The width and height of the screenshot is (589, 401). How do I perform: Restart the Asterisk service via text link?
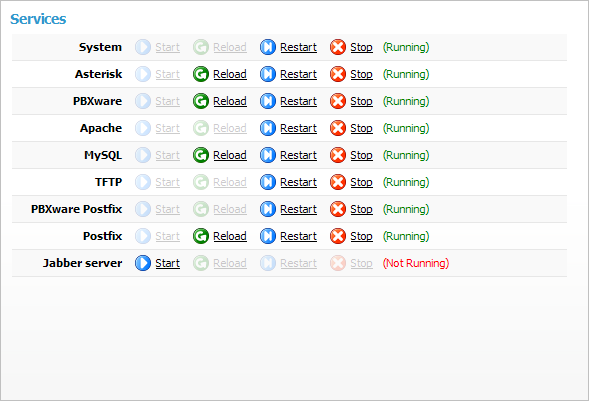(298, 74)
